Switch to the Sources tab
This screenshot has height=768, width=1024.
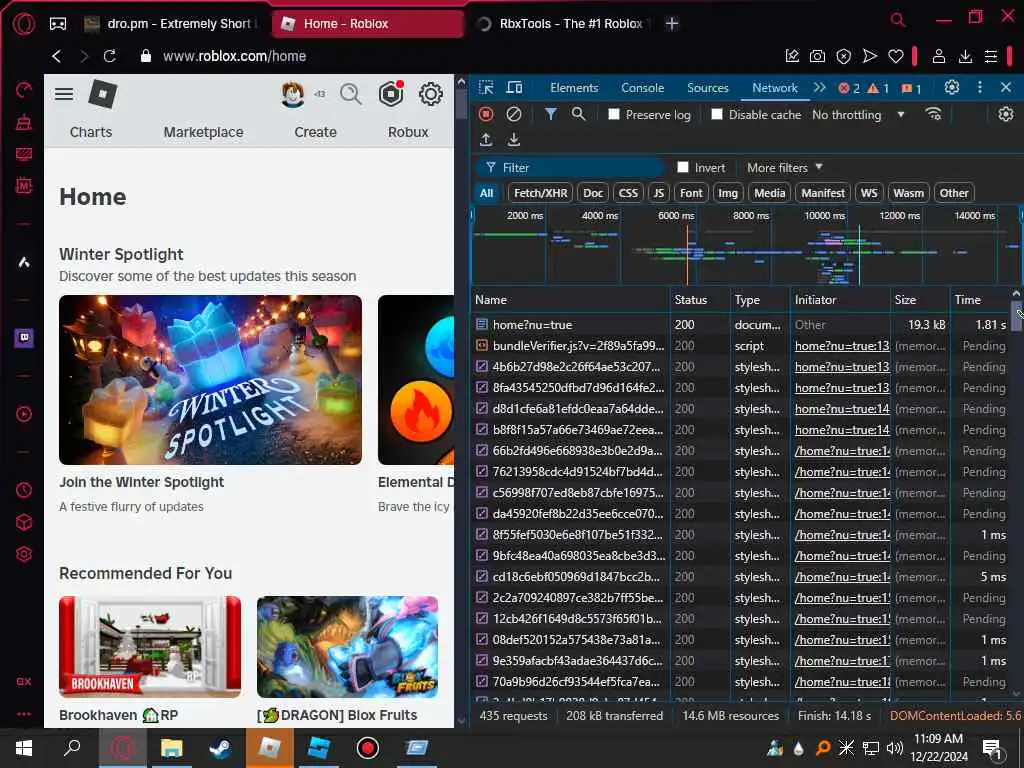click(x=707, y=88)
